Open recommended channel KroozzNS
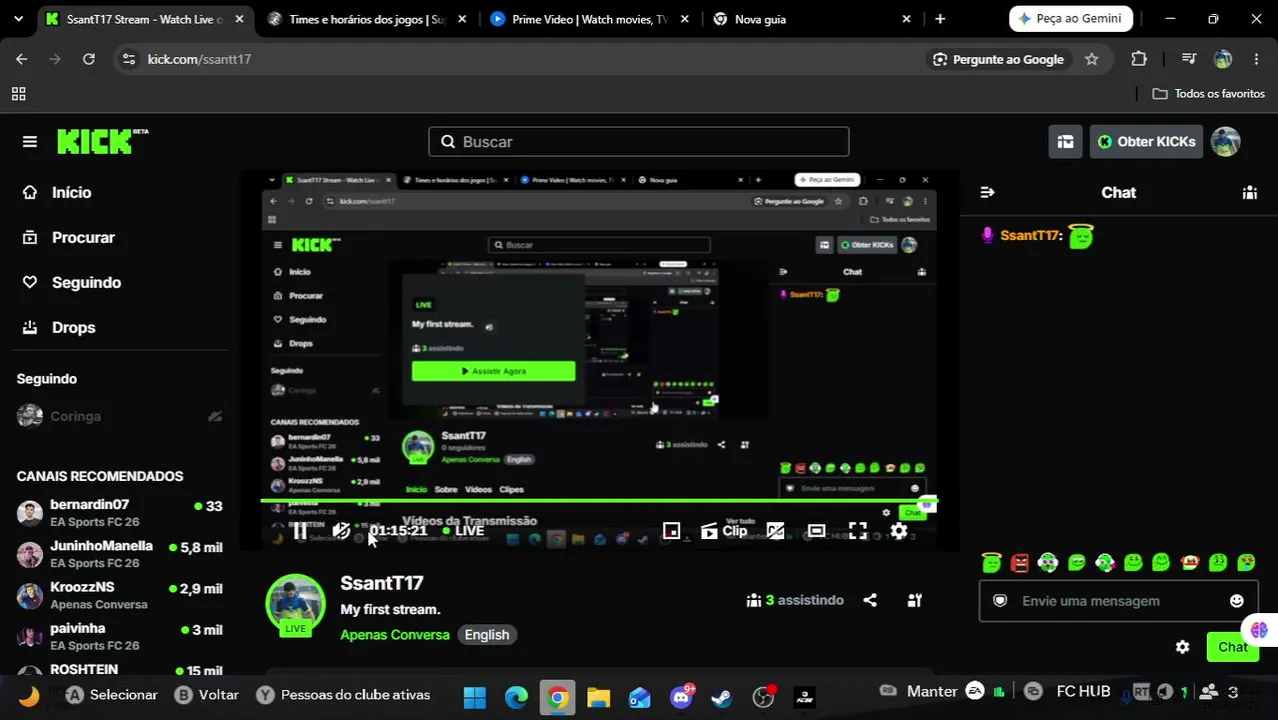This screenshot has width=1278, height=720. tap(119, 595)
